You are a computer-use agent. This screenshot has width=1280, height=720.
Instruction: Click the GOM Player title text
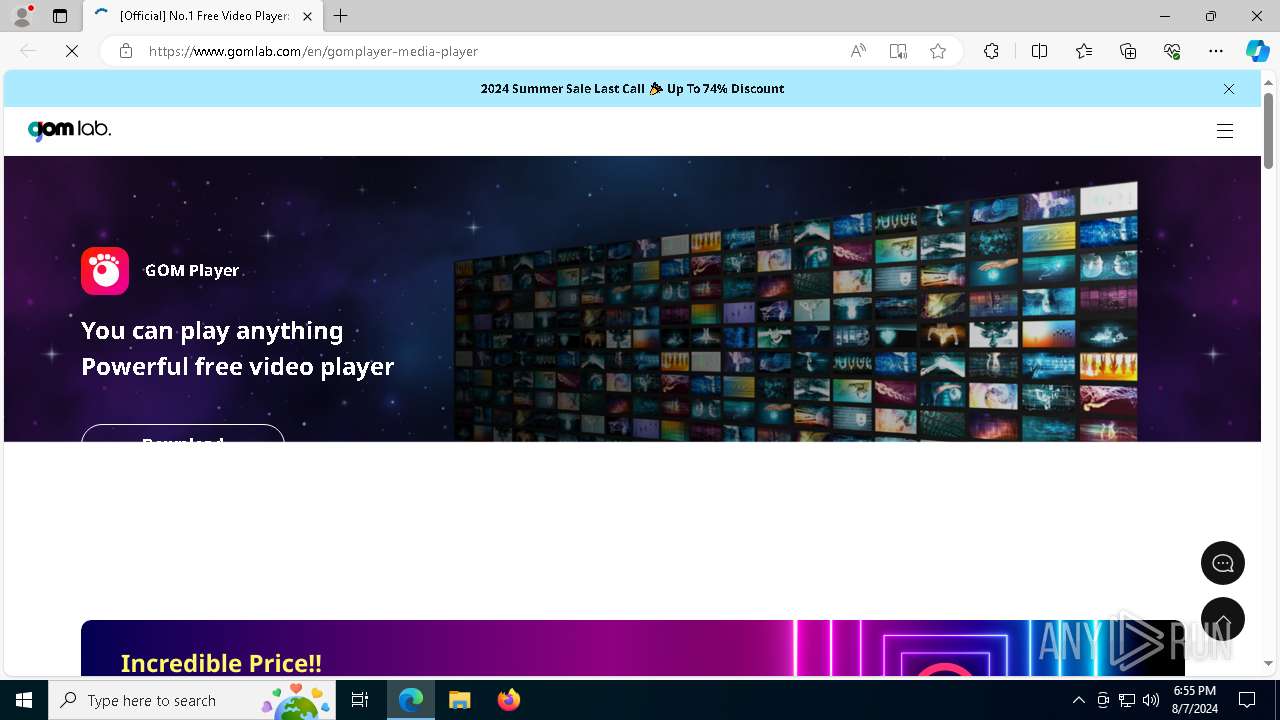tap(192, 271)
